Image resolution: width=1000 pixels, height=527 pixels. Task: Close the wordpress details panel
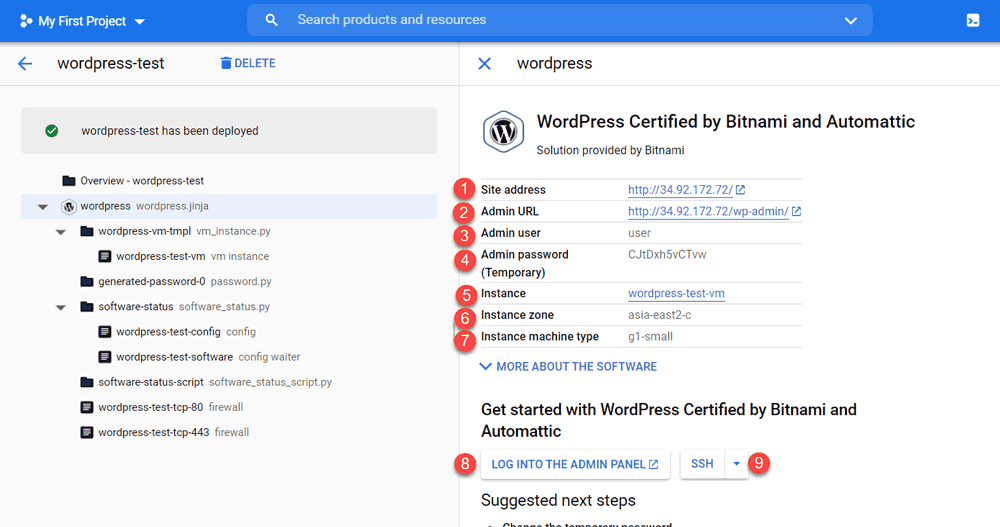point(485,63)
